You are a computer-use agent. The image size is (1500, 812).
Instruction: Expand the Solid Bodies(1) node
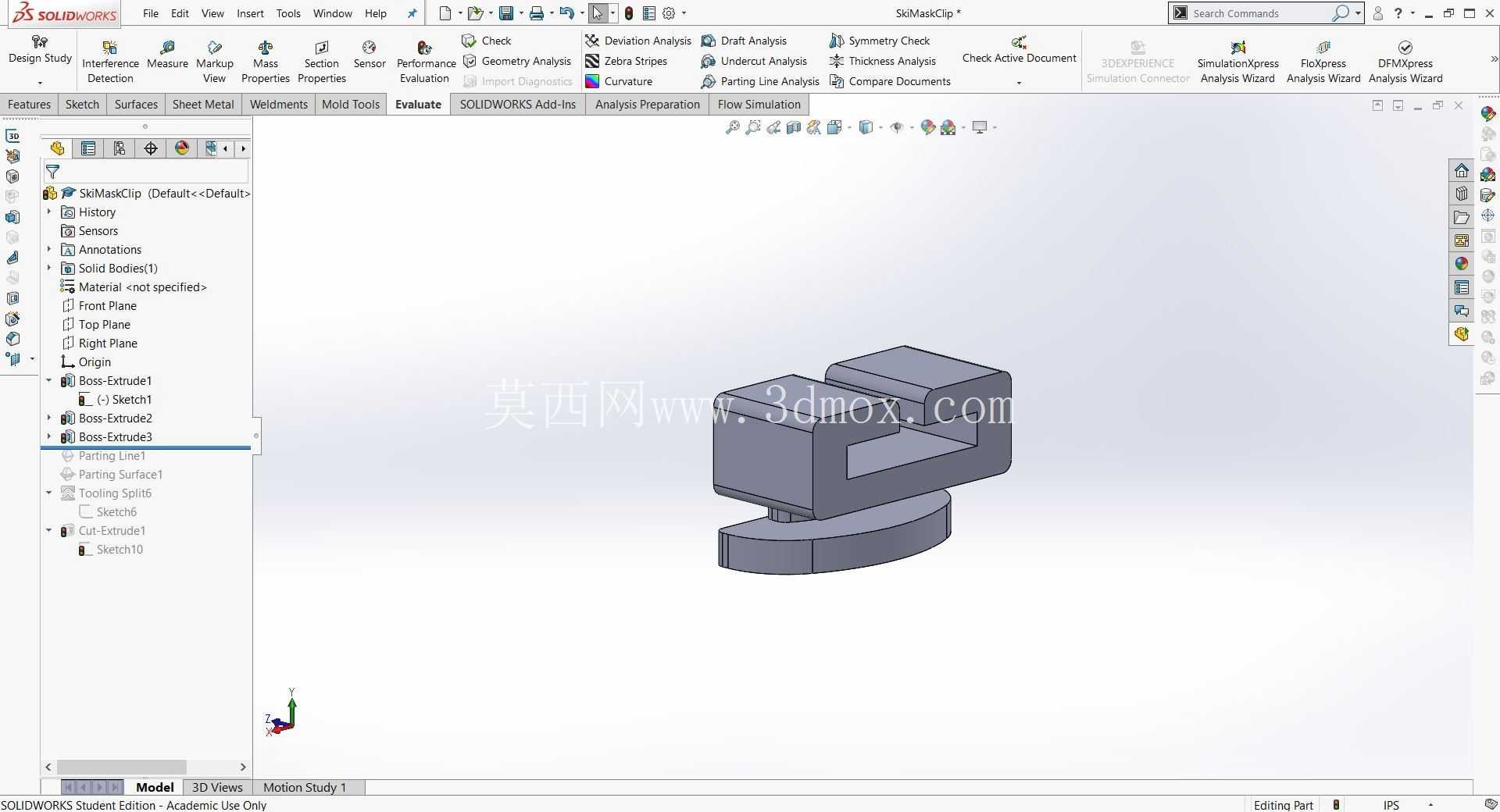pyautogui.click(x=49, y=268)
